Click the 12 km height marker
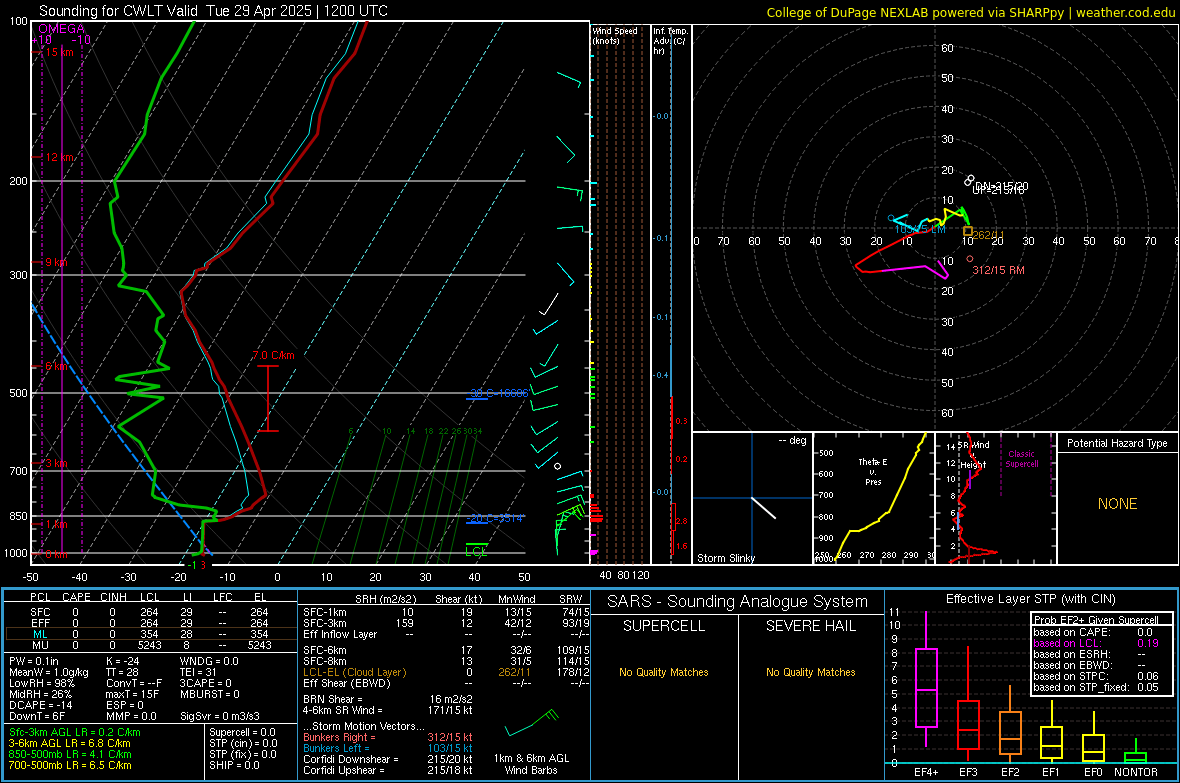 tap(59, 157)
